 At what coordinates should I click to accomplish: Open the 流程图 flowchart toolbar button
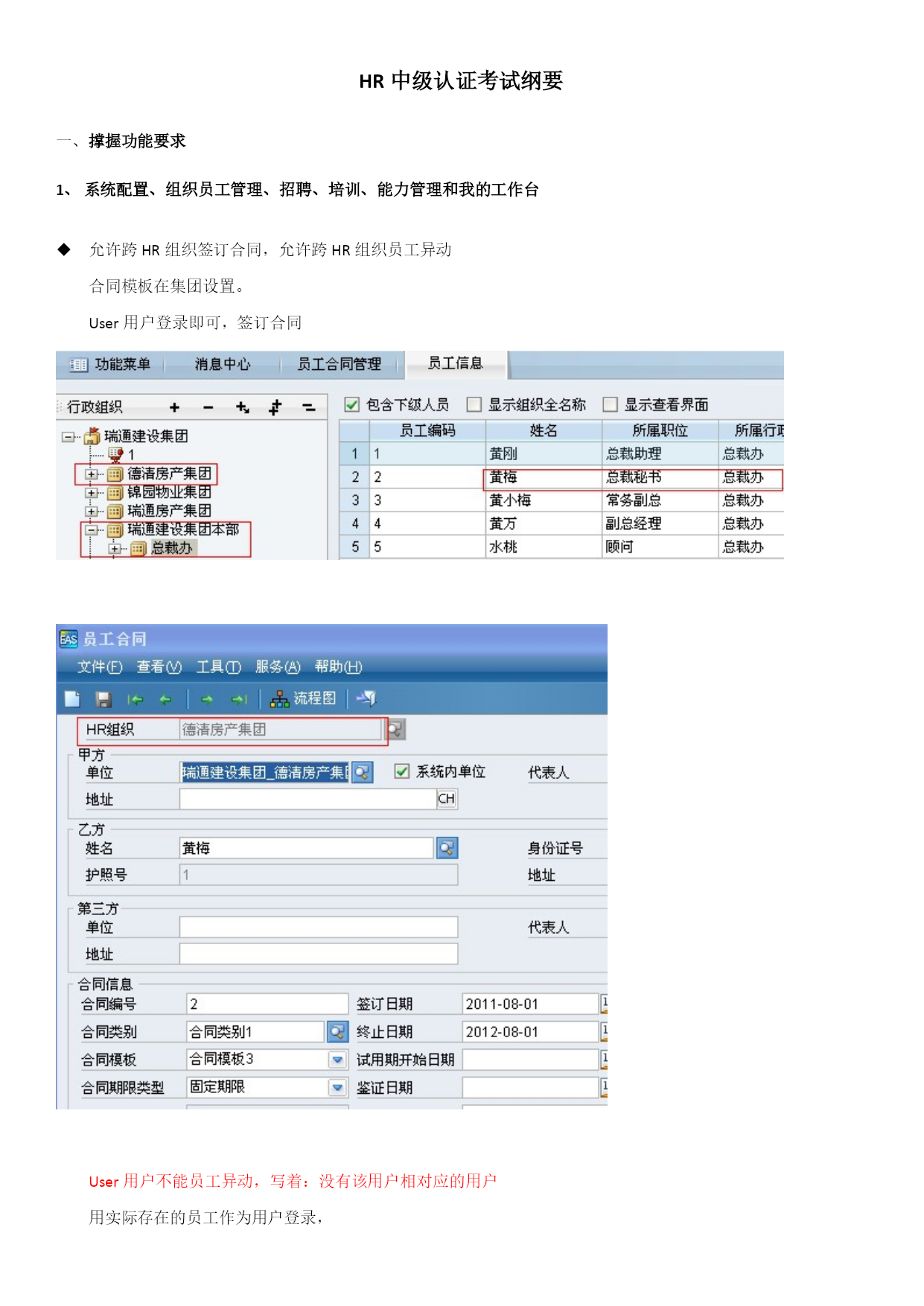click(x=302, y=698)
